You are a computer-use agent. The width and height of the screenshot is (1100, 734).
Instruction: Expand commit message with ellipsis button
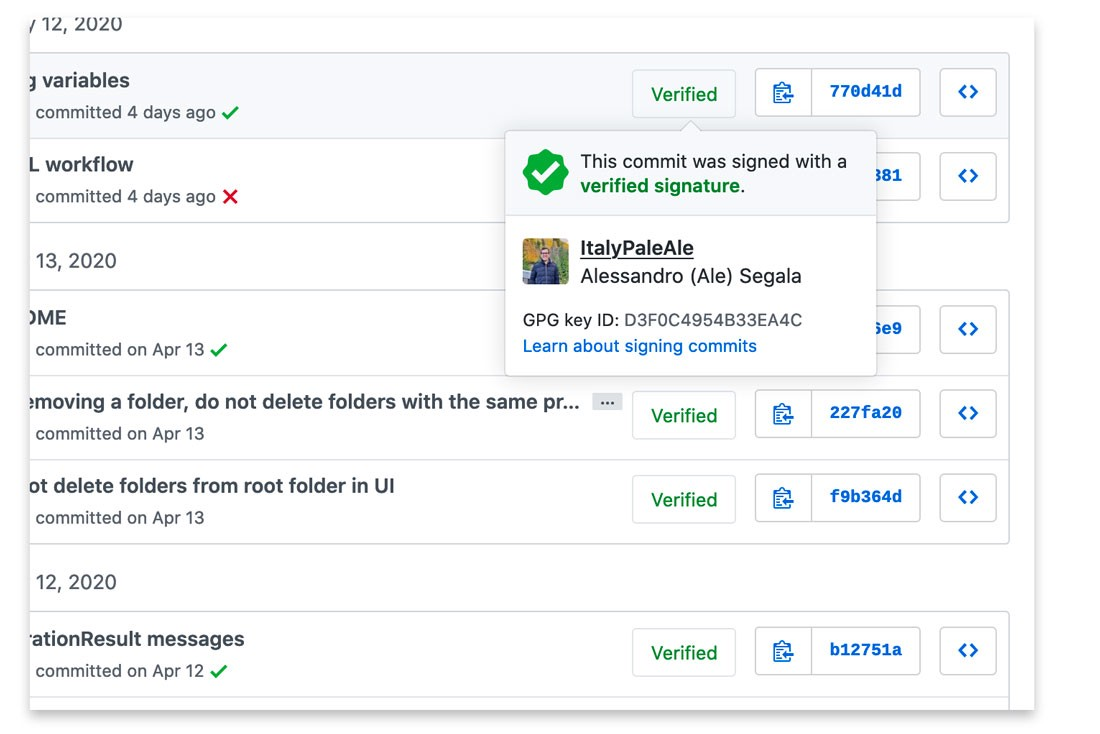coord(607,402)
